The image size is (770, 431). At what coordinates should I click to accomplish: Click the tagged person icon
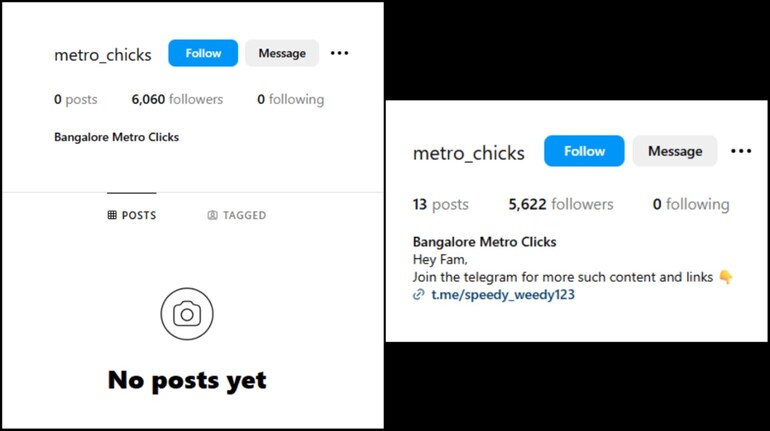(212, 215)
